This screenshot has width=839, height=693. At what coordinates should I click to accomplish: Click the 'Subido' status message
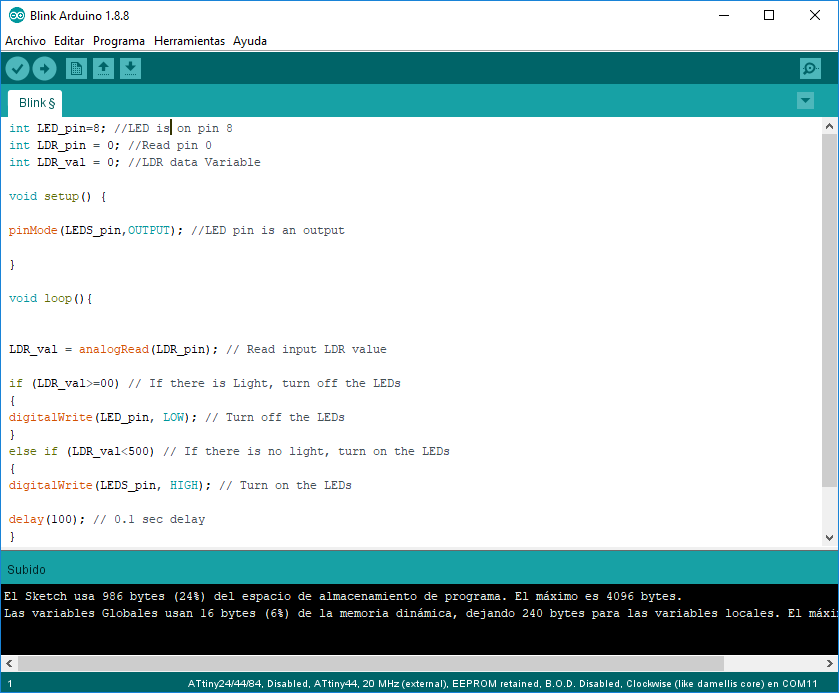(x=26, y=570)
